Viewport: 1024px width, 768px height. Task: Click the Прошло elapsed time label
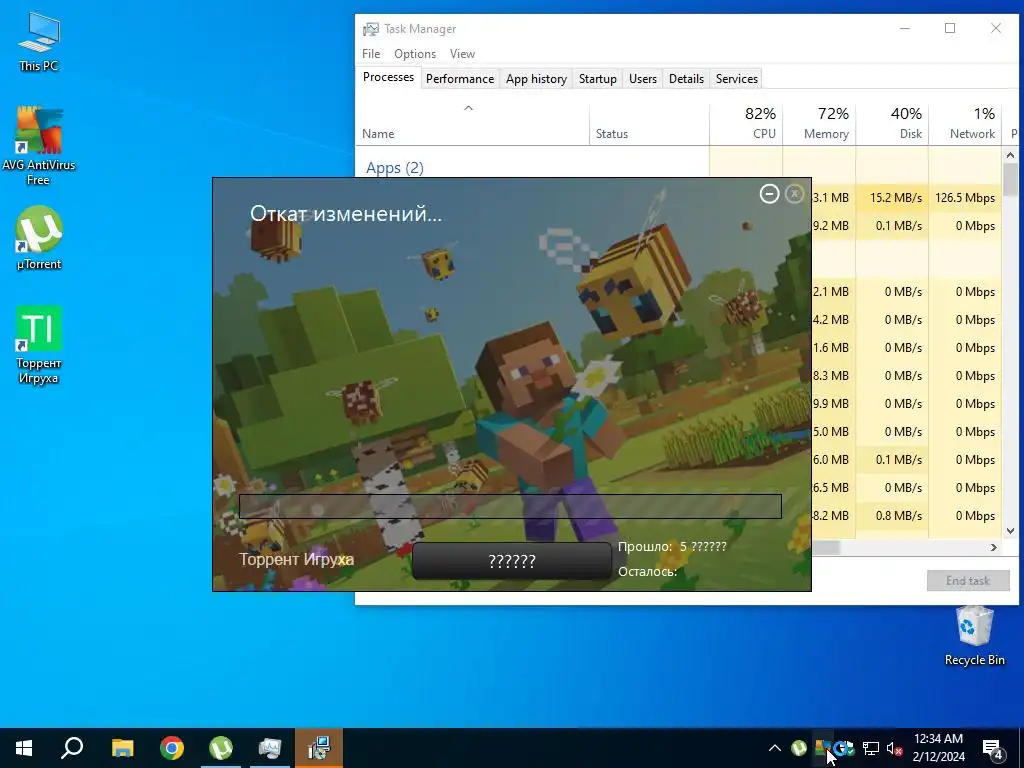coord(645,547)
